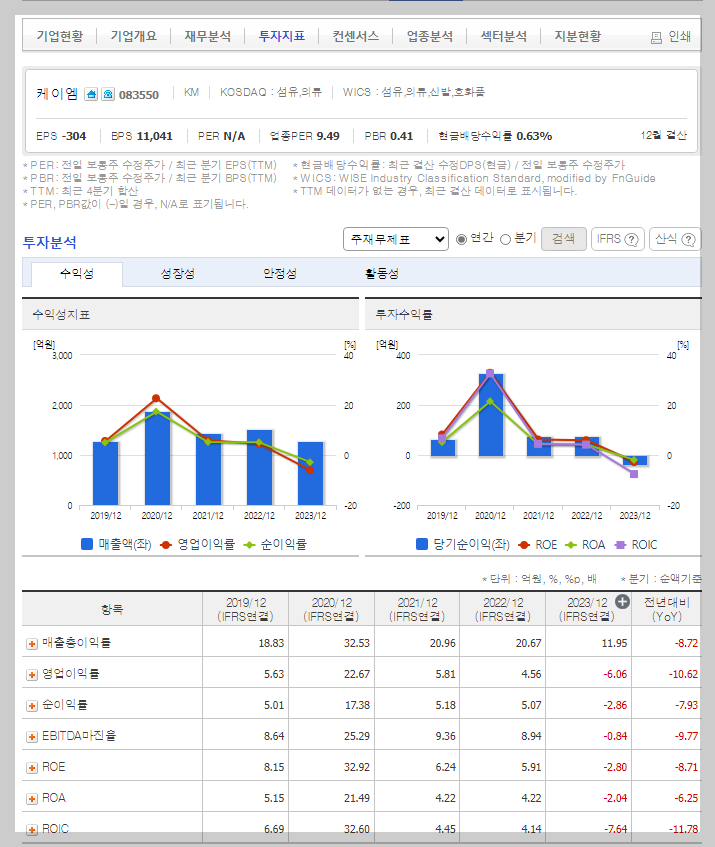This screenshot has width=715, height=847.
Task: Expand the 영업이익률 row
Action: [32, 675]
